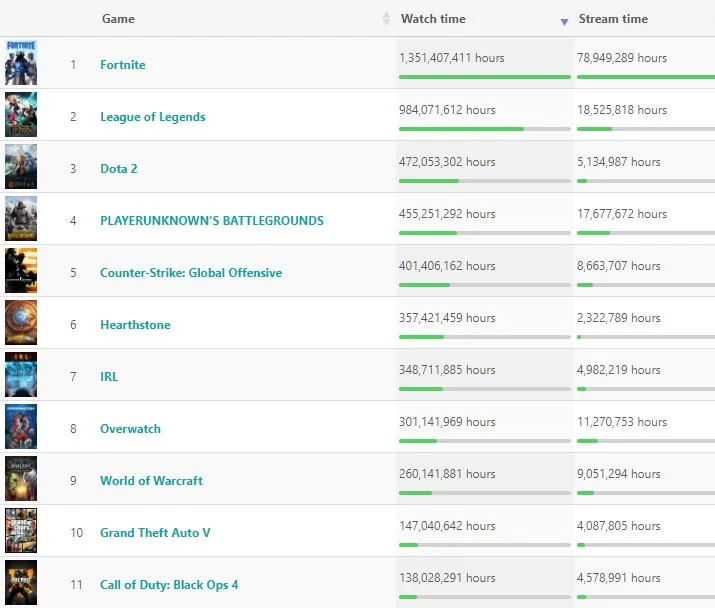715x608 pixels.
Task: Click the Fortnite watch time progress bar
Action: pyautogui.click(x=485, y=77)
